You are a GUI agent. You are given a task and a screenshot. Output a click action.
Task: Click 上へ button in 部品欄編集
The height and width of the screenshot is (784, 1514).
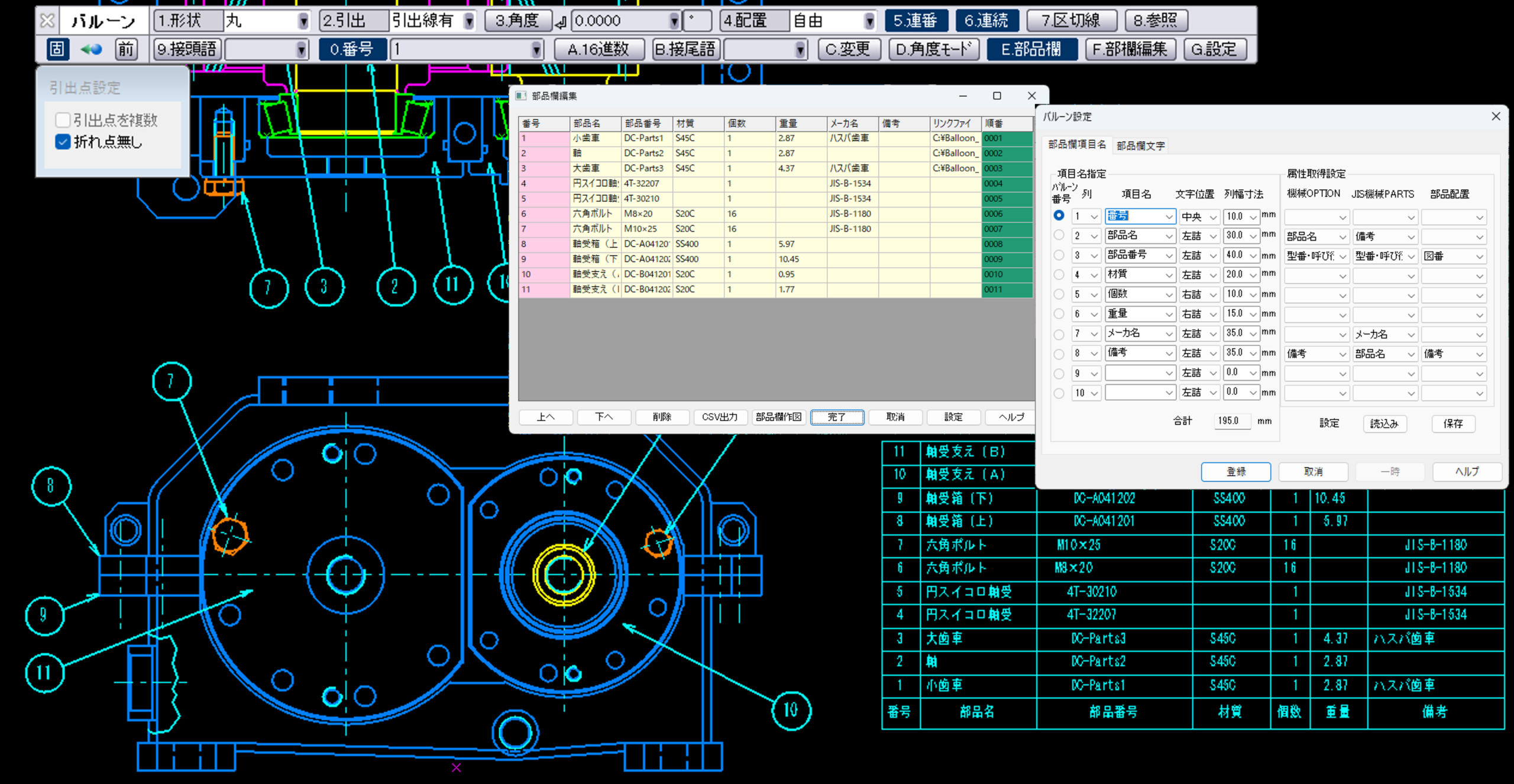(x=545, y=417)
